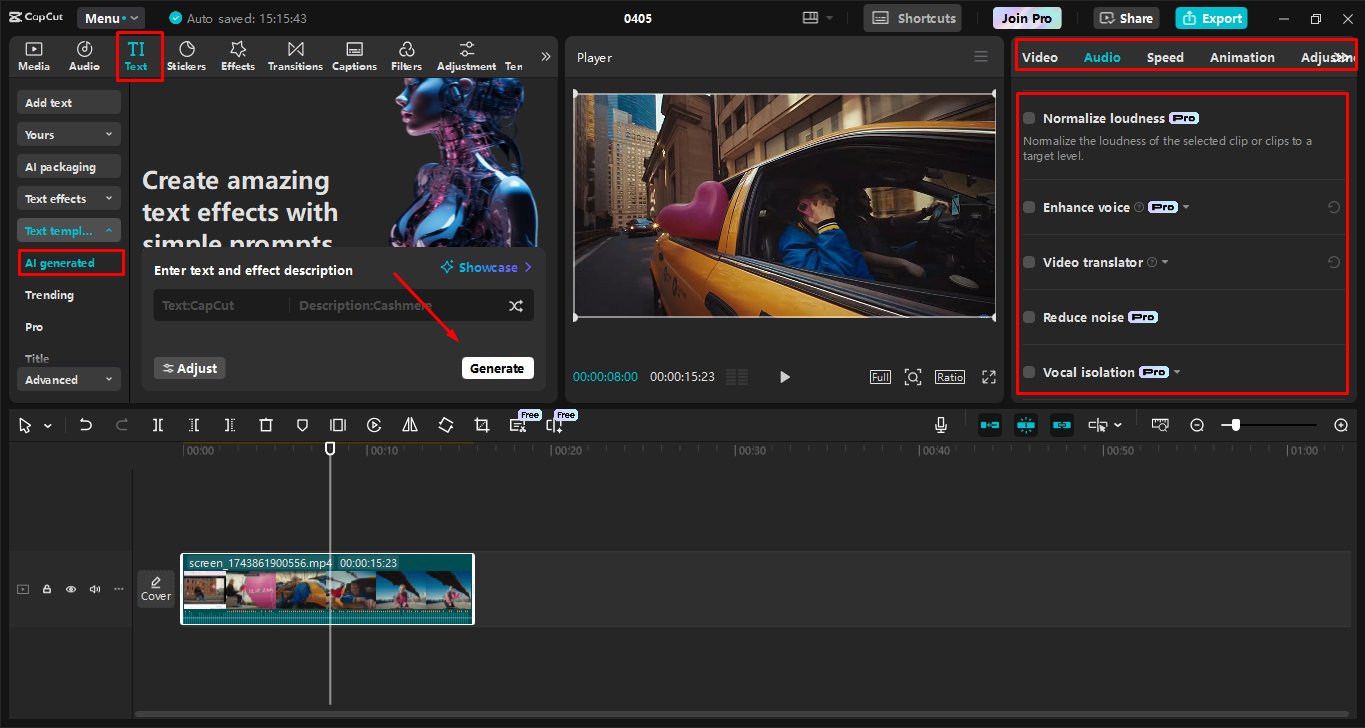Switch to the Speed tab
The width and height of the screenshot is (1365, 728).
(x=1164, y=57)
